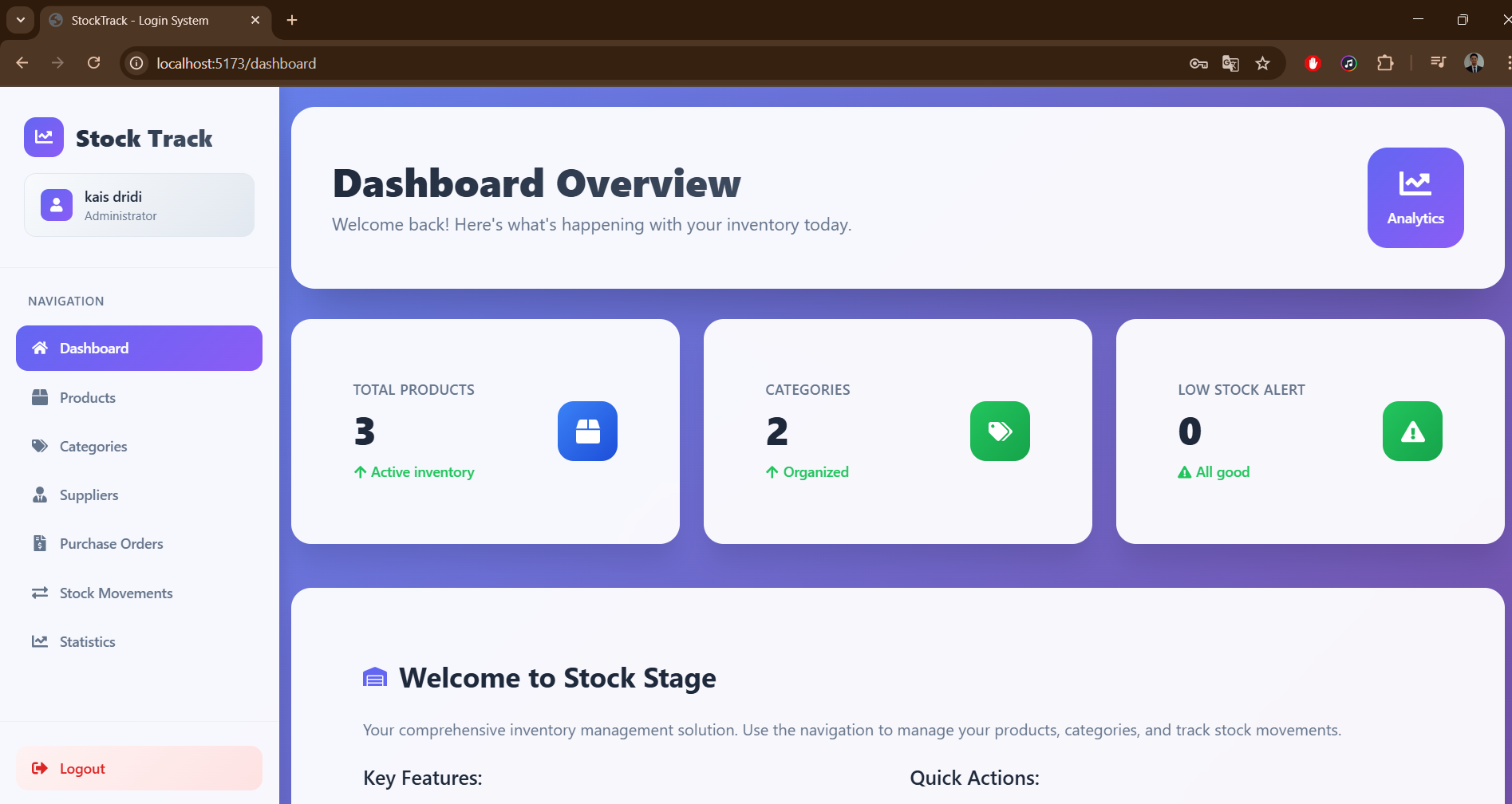Bookmark this page with the star icon
Viewport: 1512px width, 804px height.
[1262, 63]
